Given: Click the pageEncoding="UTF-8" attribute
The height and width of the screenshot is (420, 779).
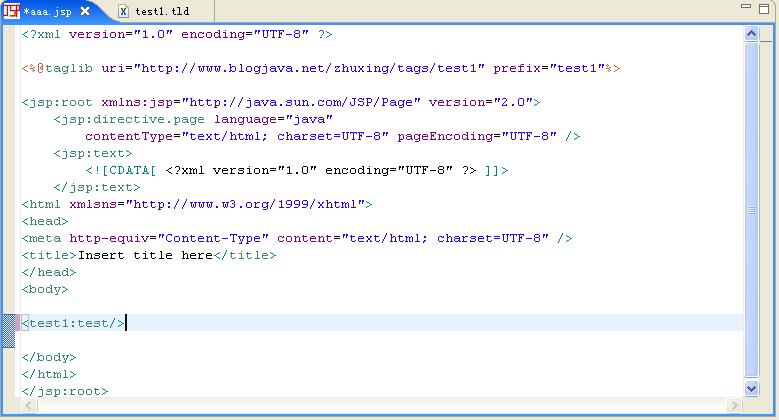Looking at the screenshot, I should click(477, 136).
